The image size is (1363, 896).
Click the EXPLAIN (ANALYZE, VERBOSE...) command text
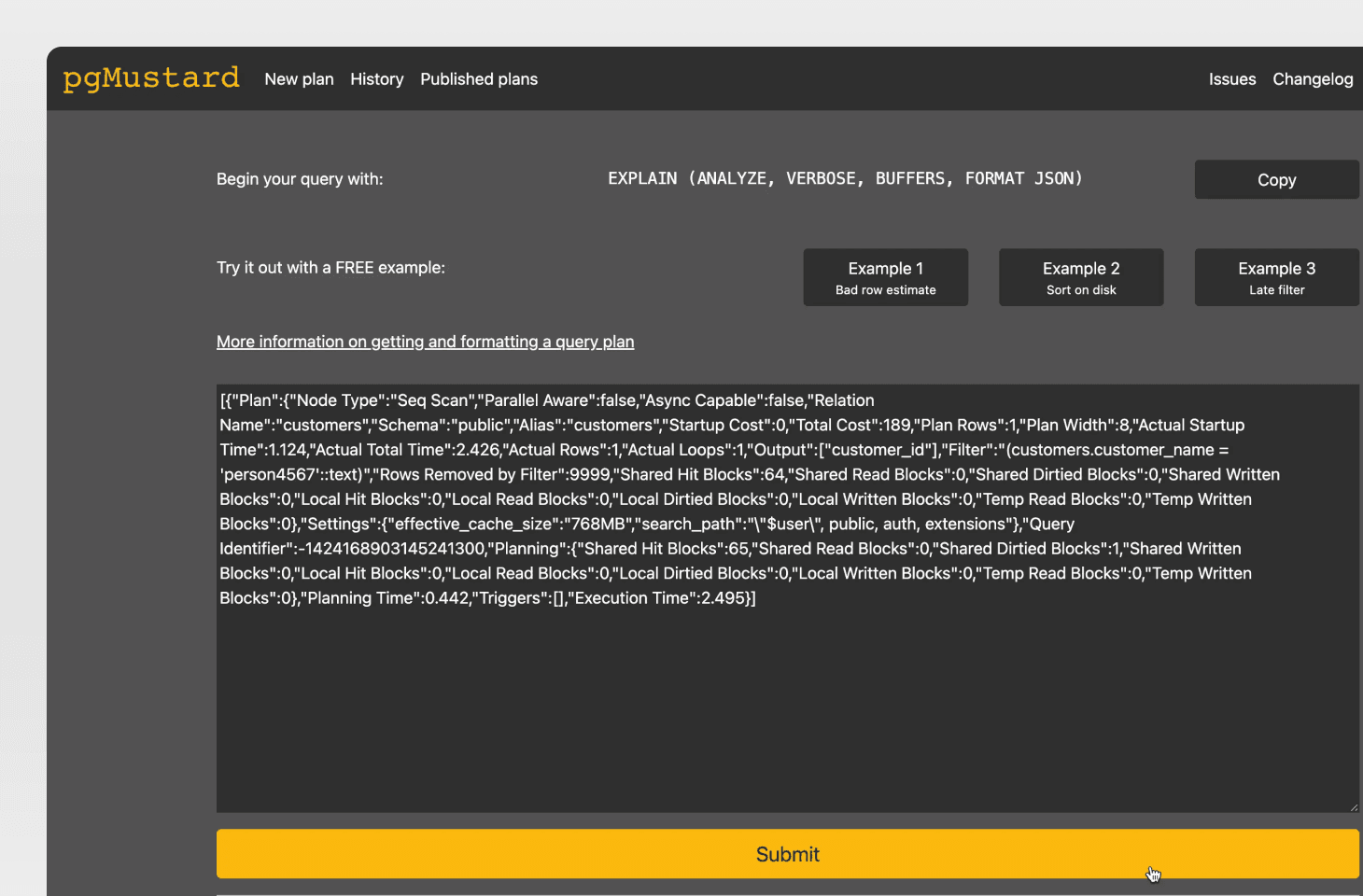(x=844, y=178)
